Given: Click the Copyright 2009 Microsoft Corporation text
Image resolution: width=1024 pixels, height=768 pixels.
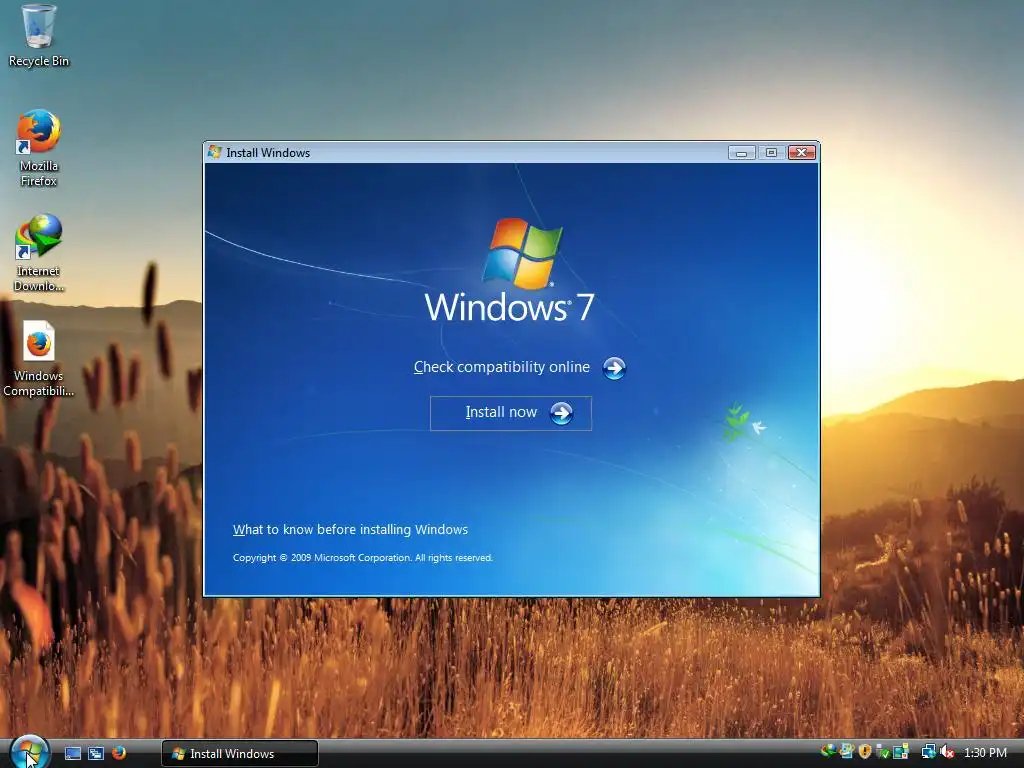Looking at the screenshot, I should (x=362, y=558).
